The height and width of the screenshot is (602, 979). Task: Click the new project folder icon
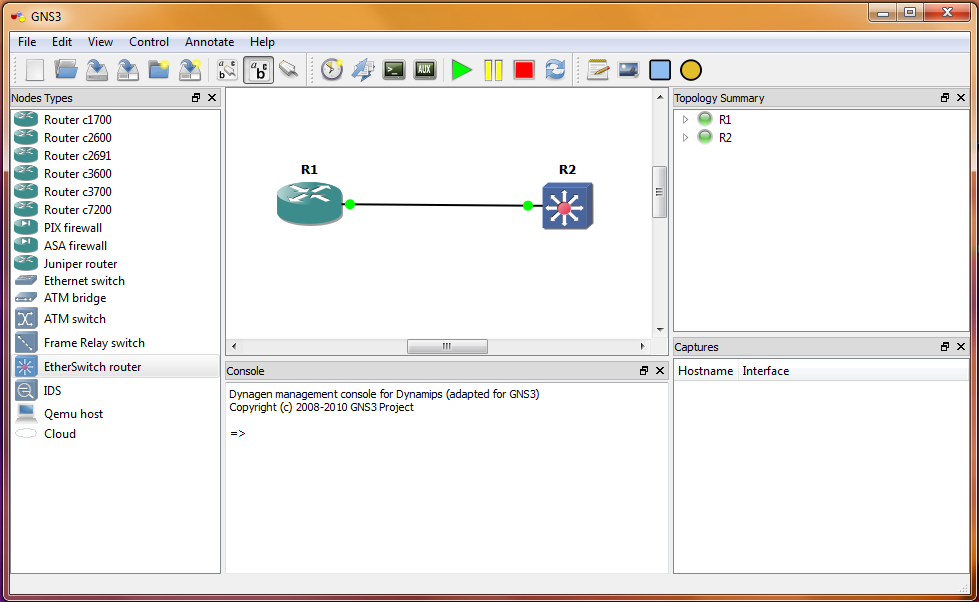(x=159, y=70)
